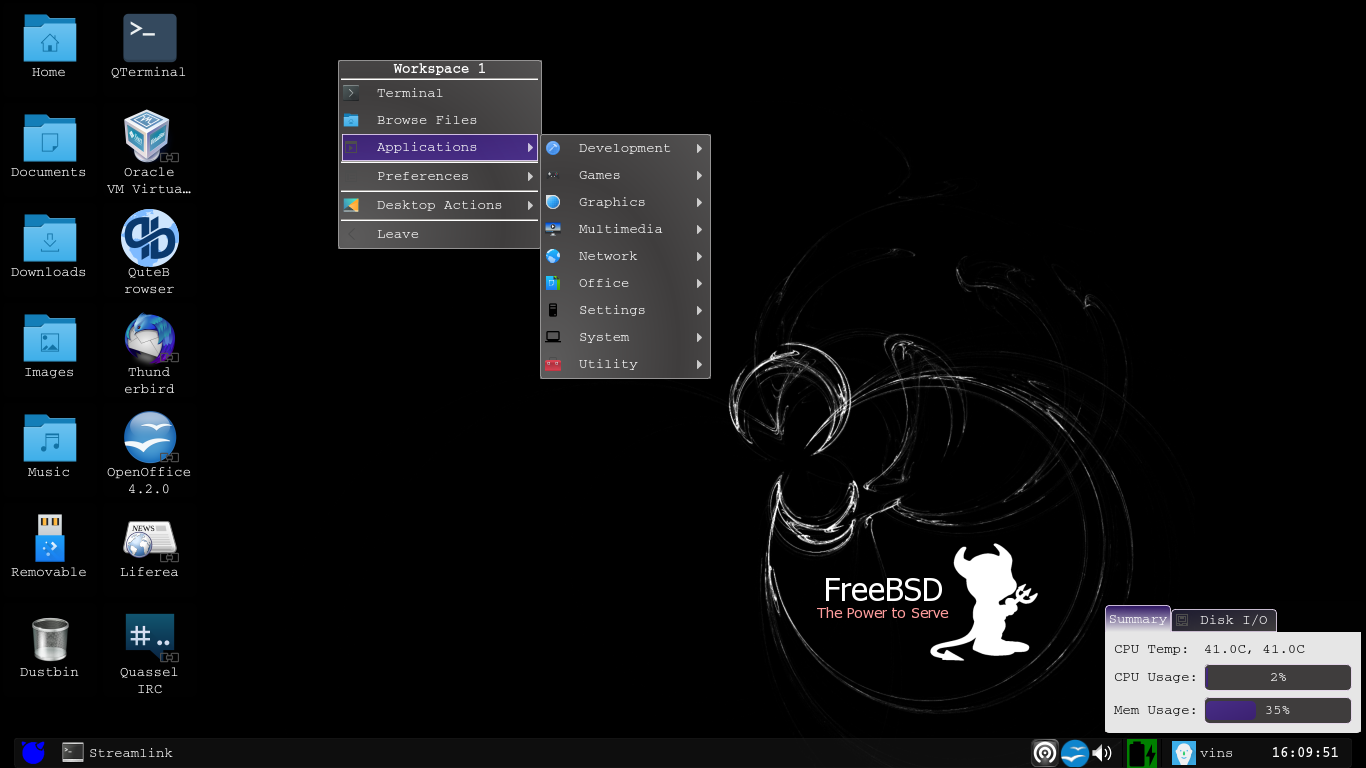Click the CPU Usage progress bar
This screenshot has width=1366, height=768.
(1278, 677)
